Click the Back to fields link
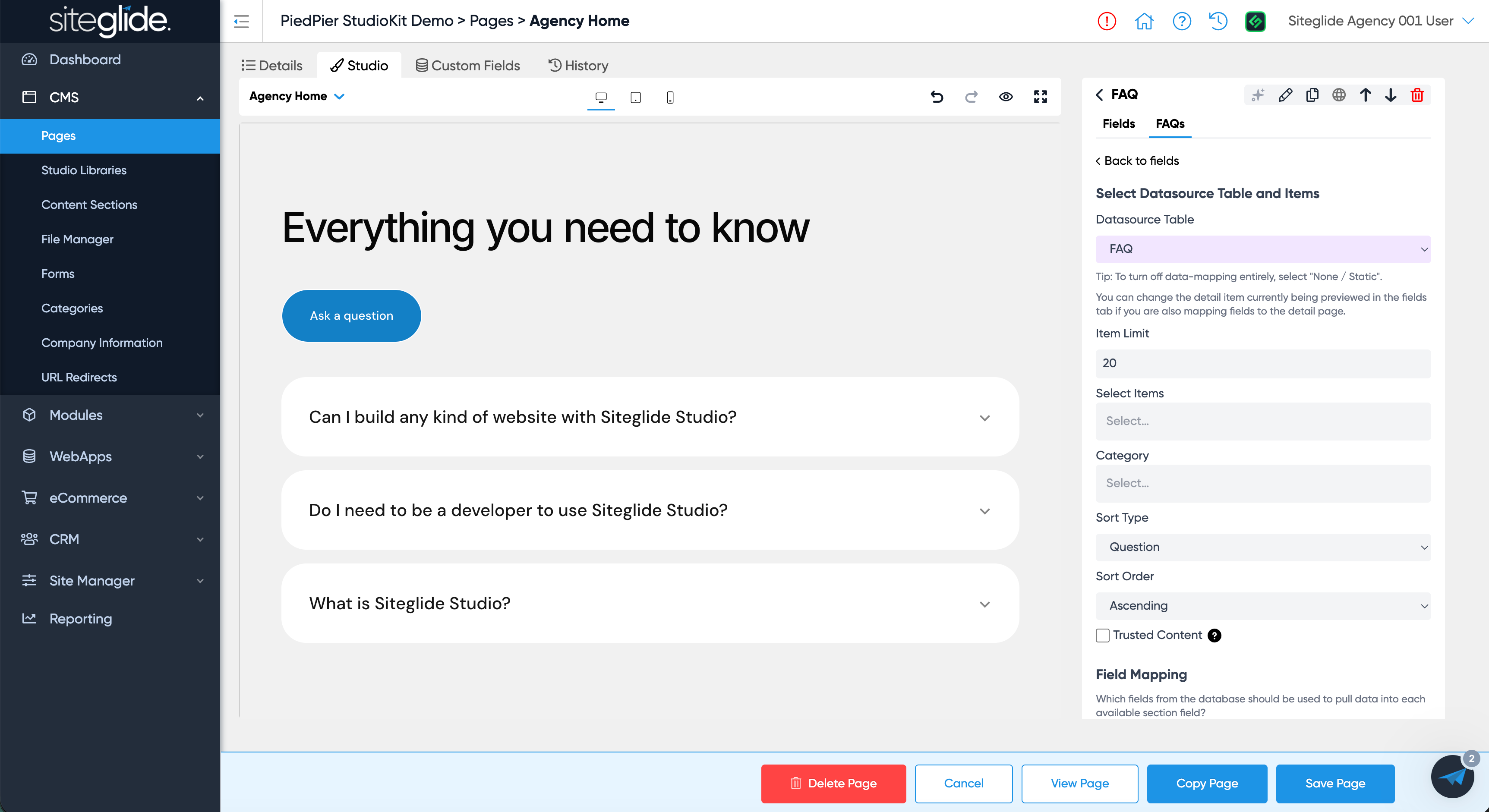 (x=1137, y=161)
